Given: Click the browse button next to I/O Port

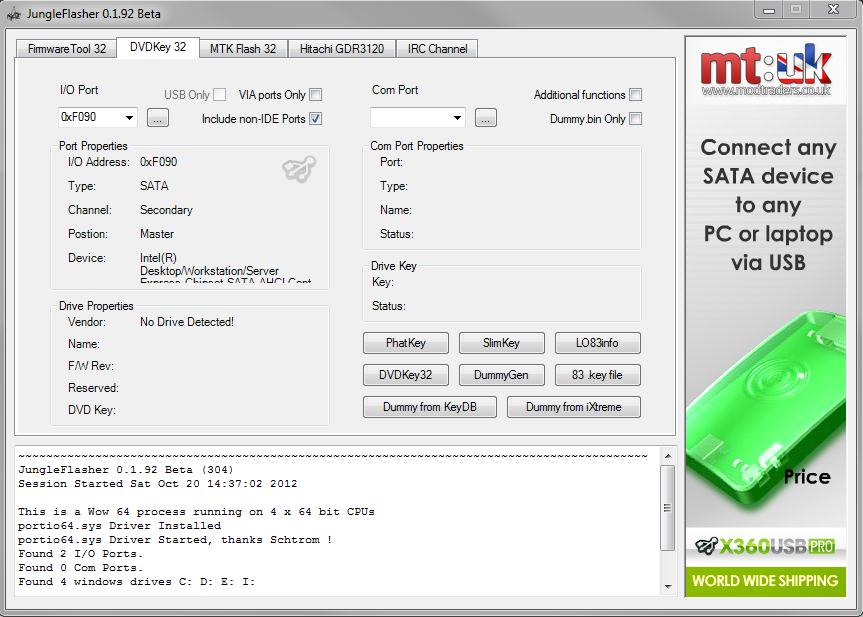Looking at the screenshot, I should point(158,118).
